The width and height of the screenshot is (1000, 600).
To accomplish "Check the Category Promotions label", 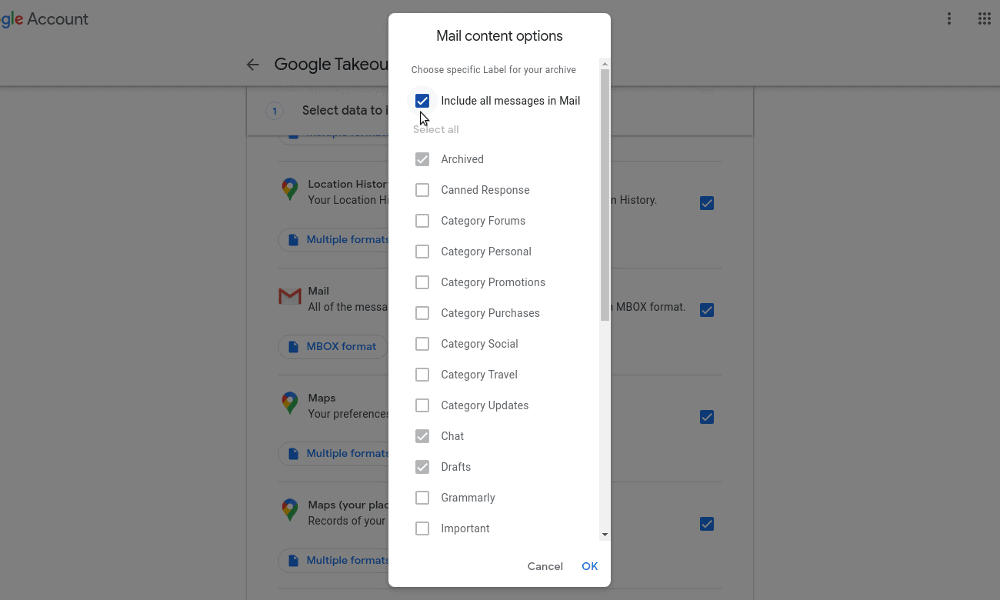I will click(x=422, y=282).
